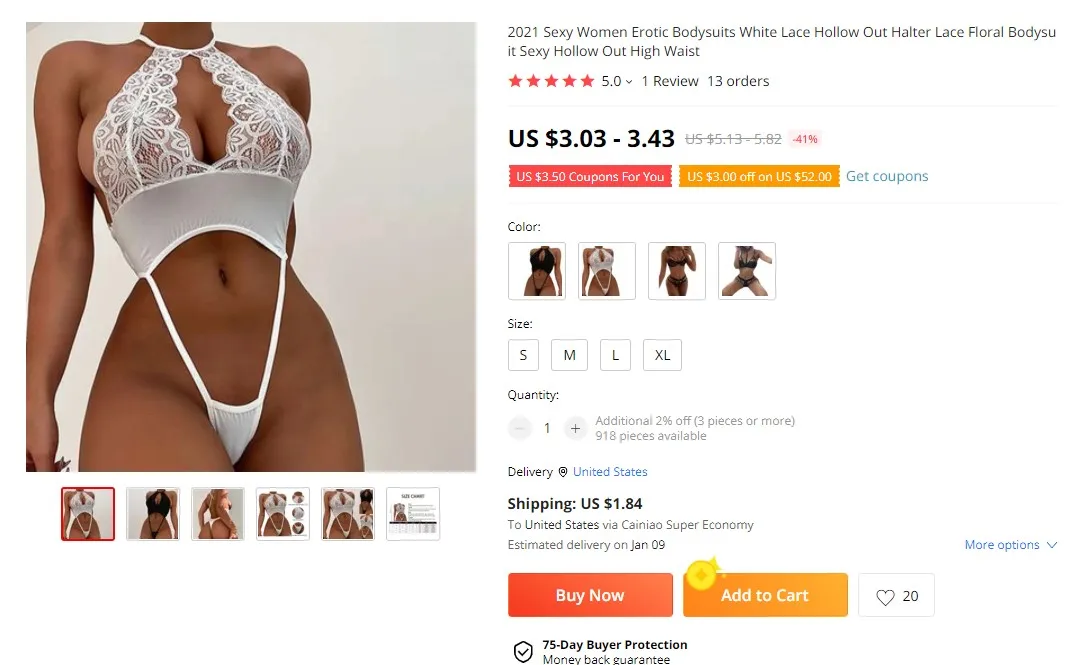This screenshot has width=1072, height=665.
Task: Open United States delivery location selector
Action: pyautogui.click(x=610, y=472)
